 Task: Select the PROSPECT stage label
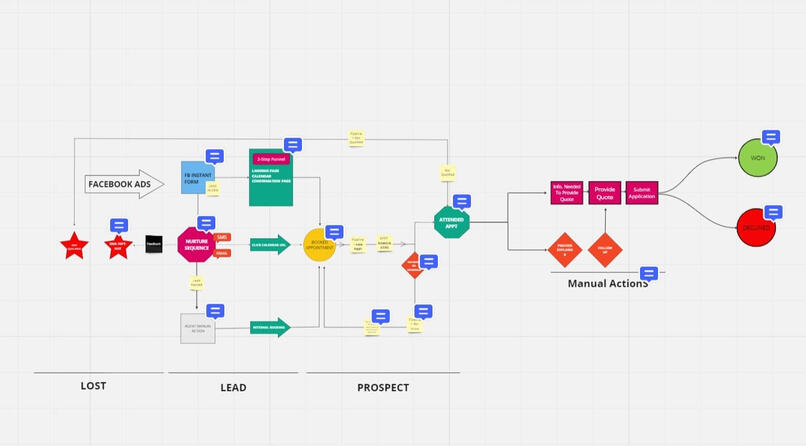(x=383, y=387)
